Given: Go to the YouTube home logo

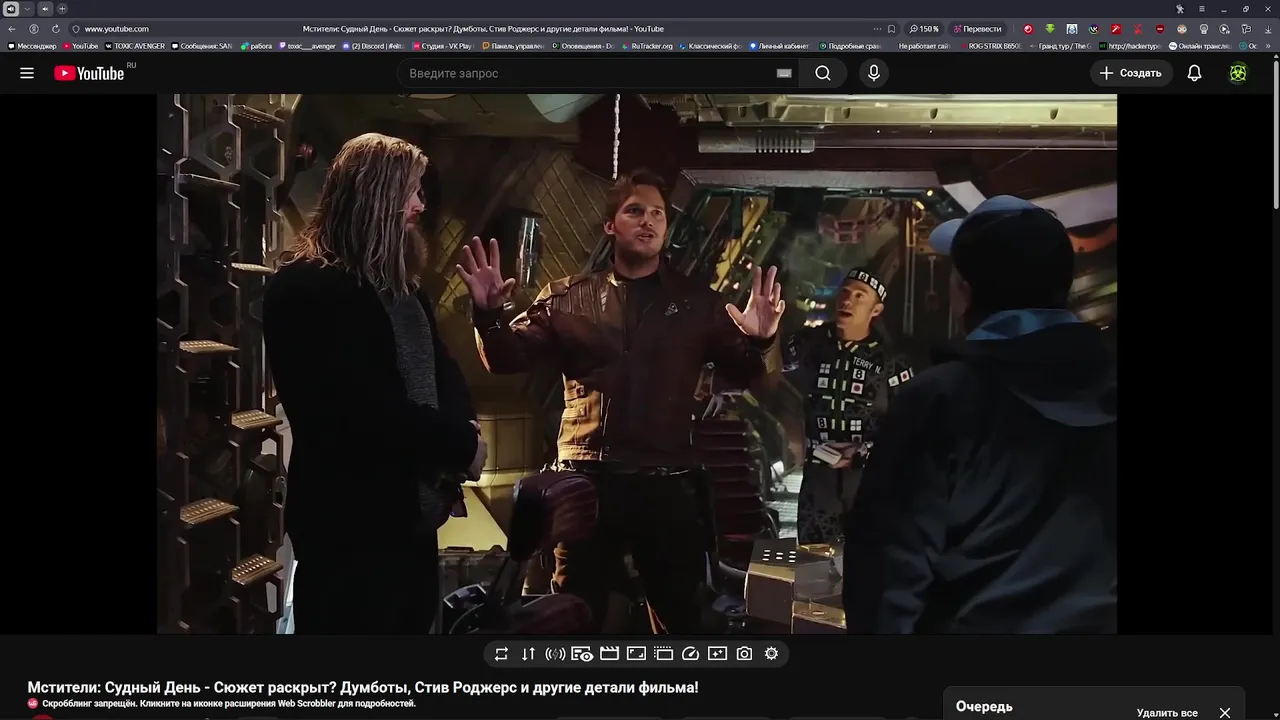Looking at the screenshot, I should tap(89, 73).
